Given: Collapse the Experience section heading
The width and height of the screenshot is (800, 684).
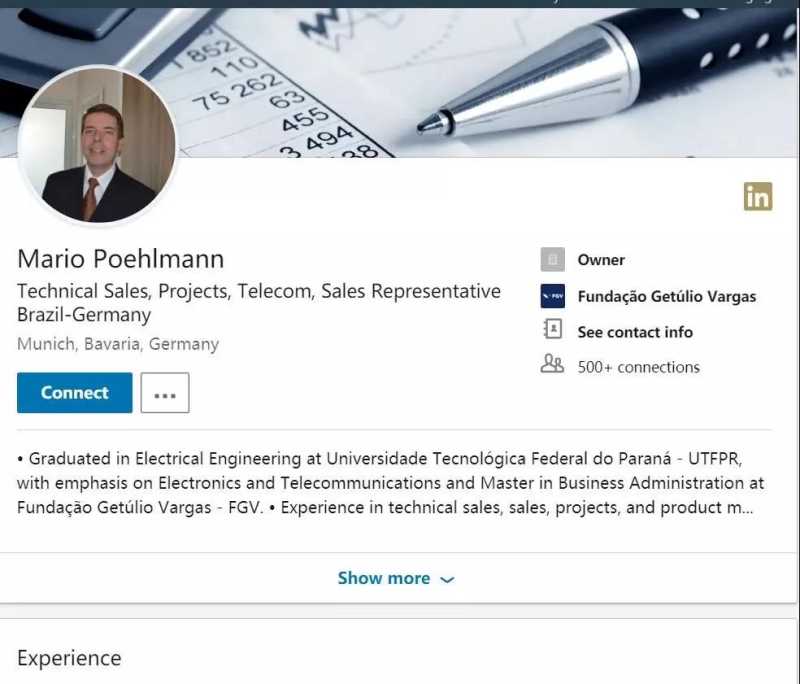Looking at the screenshot, I should pos(68,658).
